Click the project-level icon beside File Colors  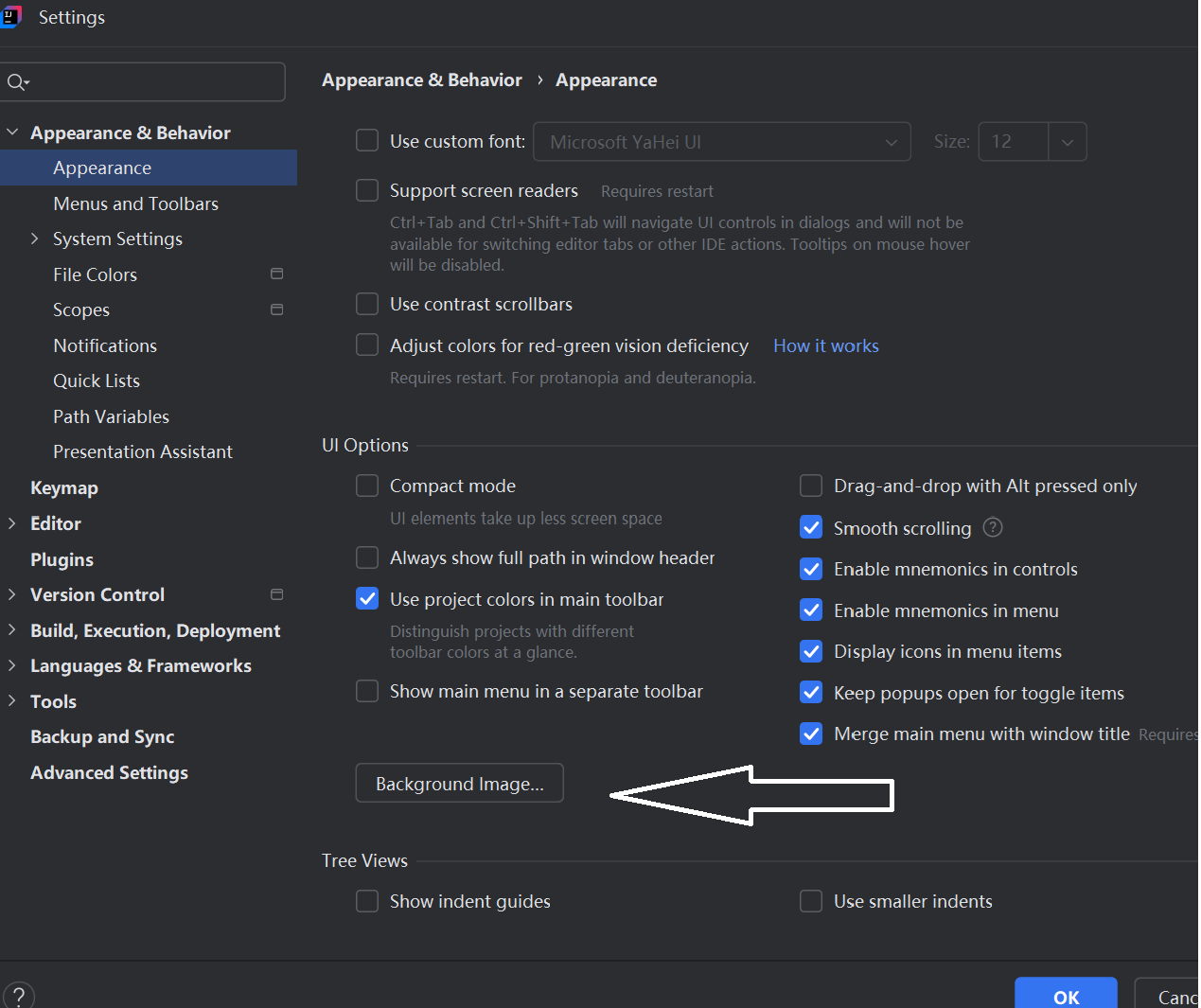coord(277,274)
